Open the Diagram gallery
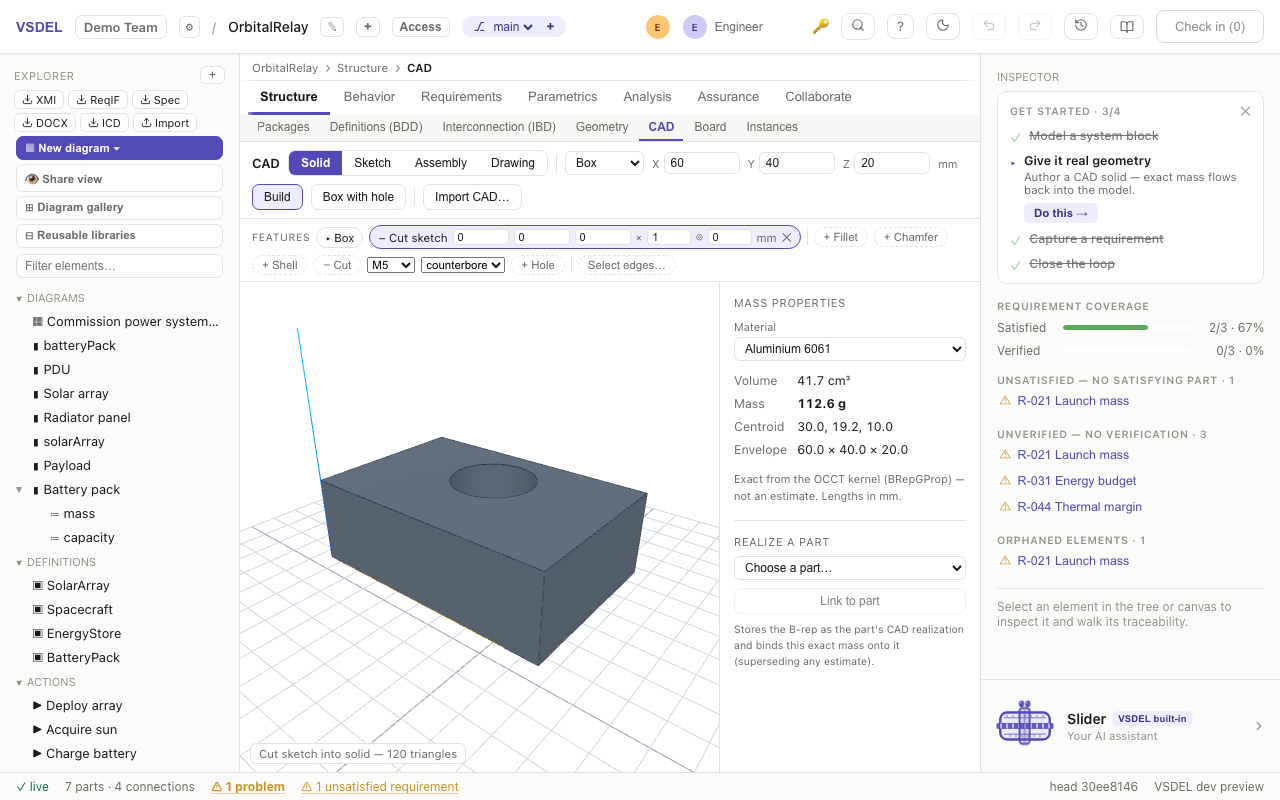 point(119,207)
